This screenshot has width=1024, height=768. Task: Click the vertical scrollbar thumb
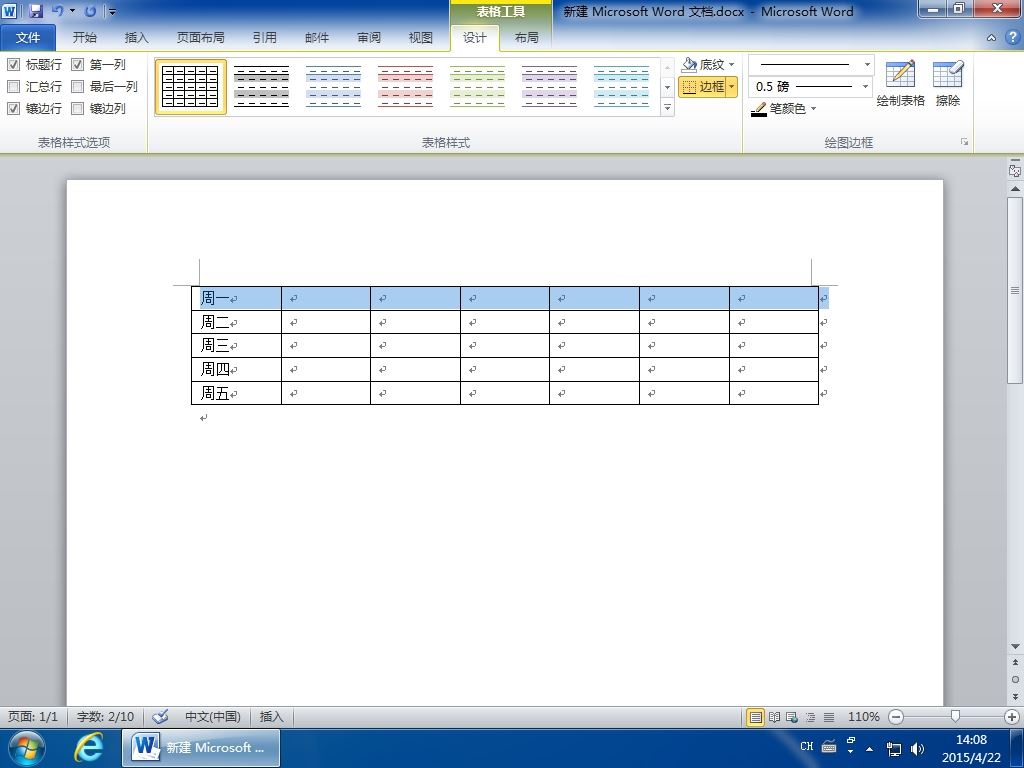pos(1015,290)
